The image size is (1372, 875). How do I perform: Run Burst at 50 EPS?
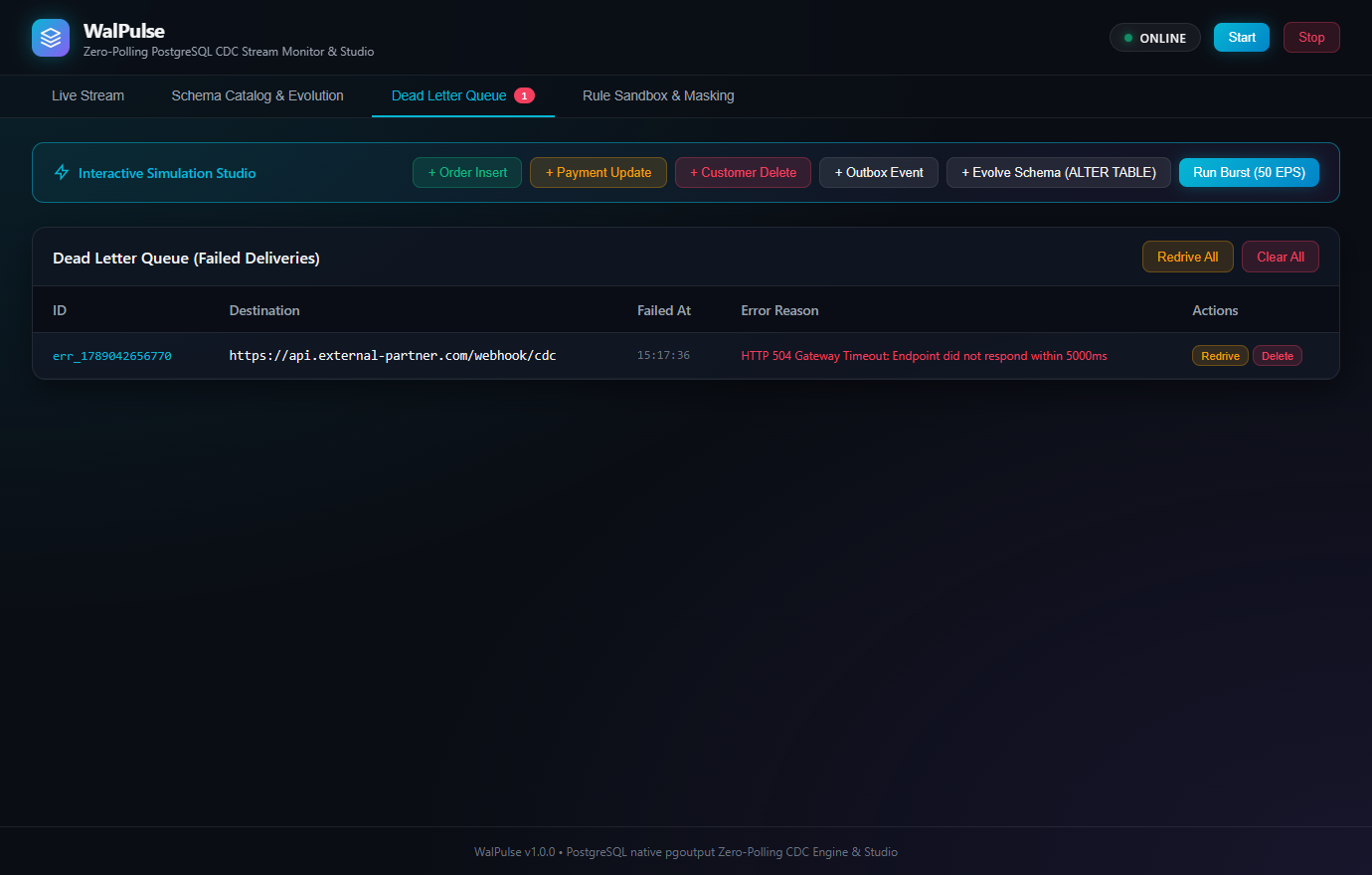[x=1249, y=172]
